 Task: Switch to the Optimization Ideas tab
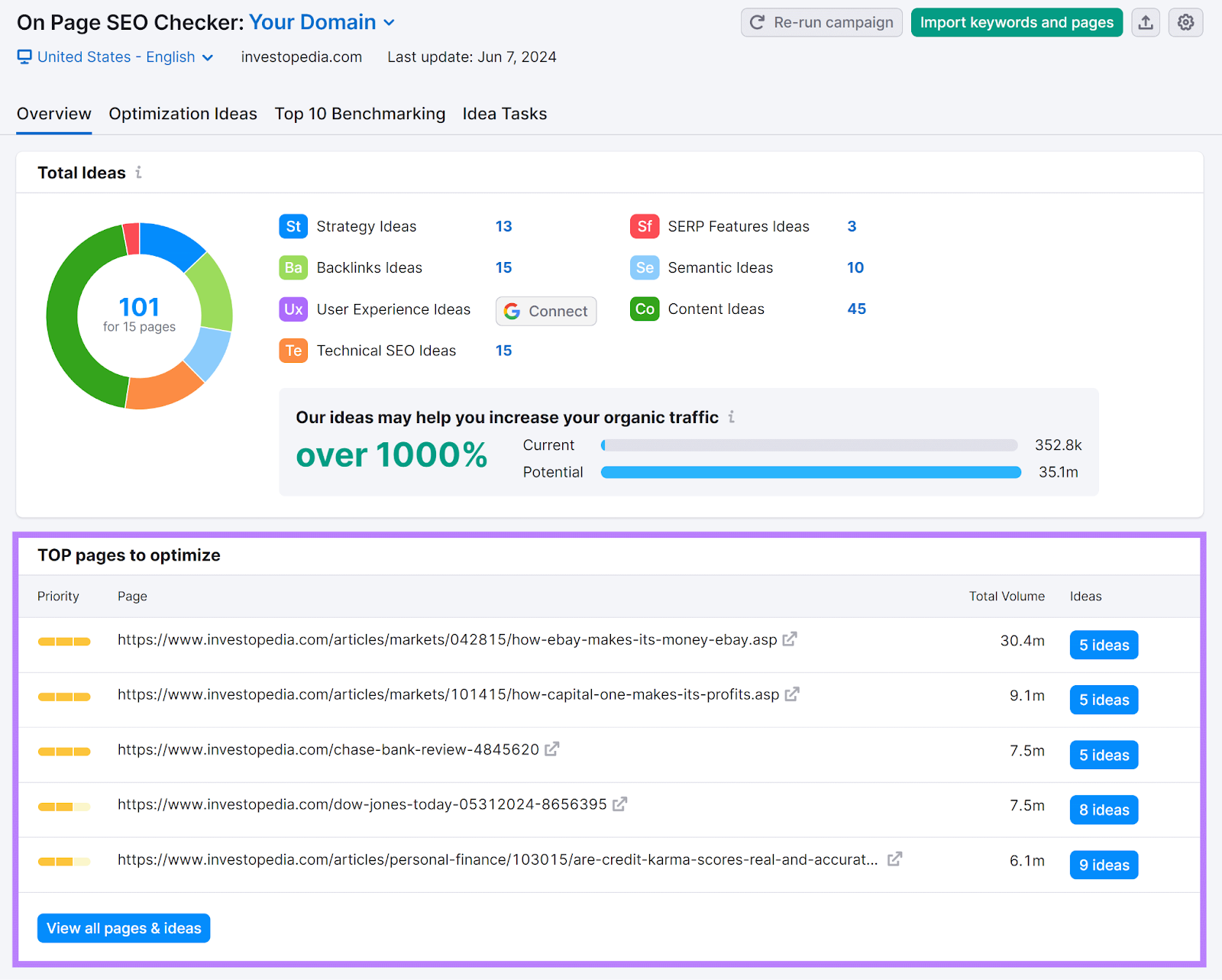pos(183,113)
